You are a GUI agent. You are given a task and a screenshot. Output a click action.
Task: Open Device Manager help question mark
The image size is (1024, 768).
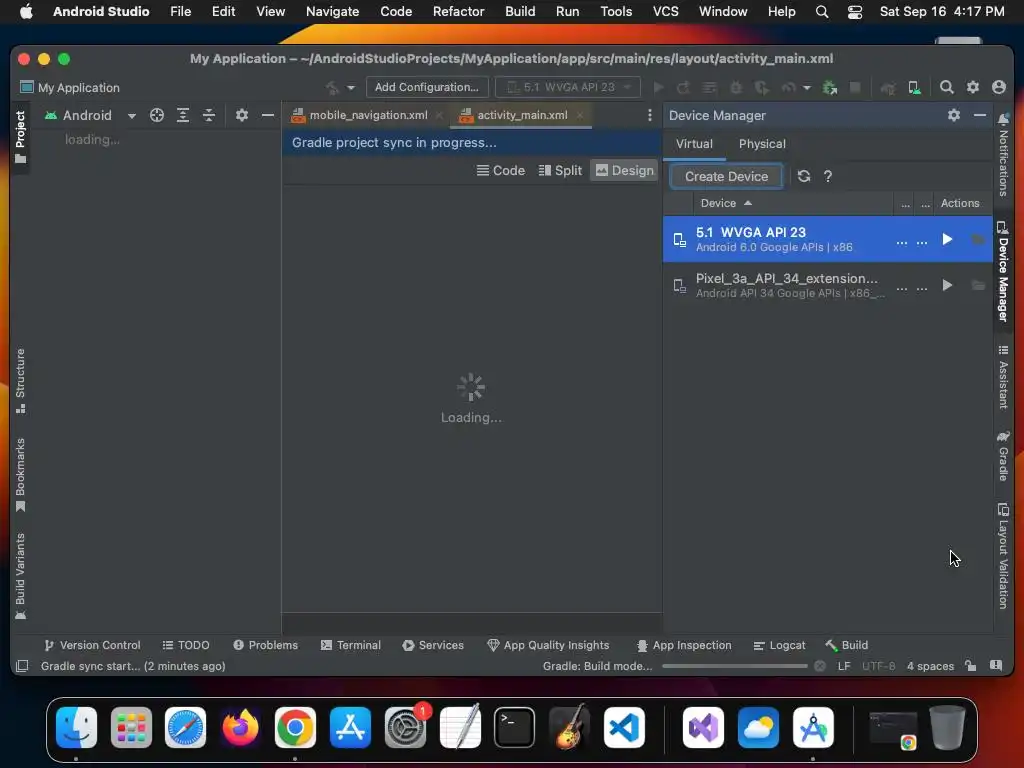tap(827, 176)
